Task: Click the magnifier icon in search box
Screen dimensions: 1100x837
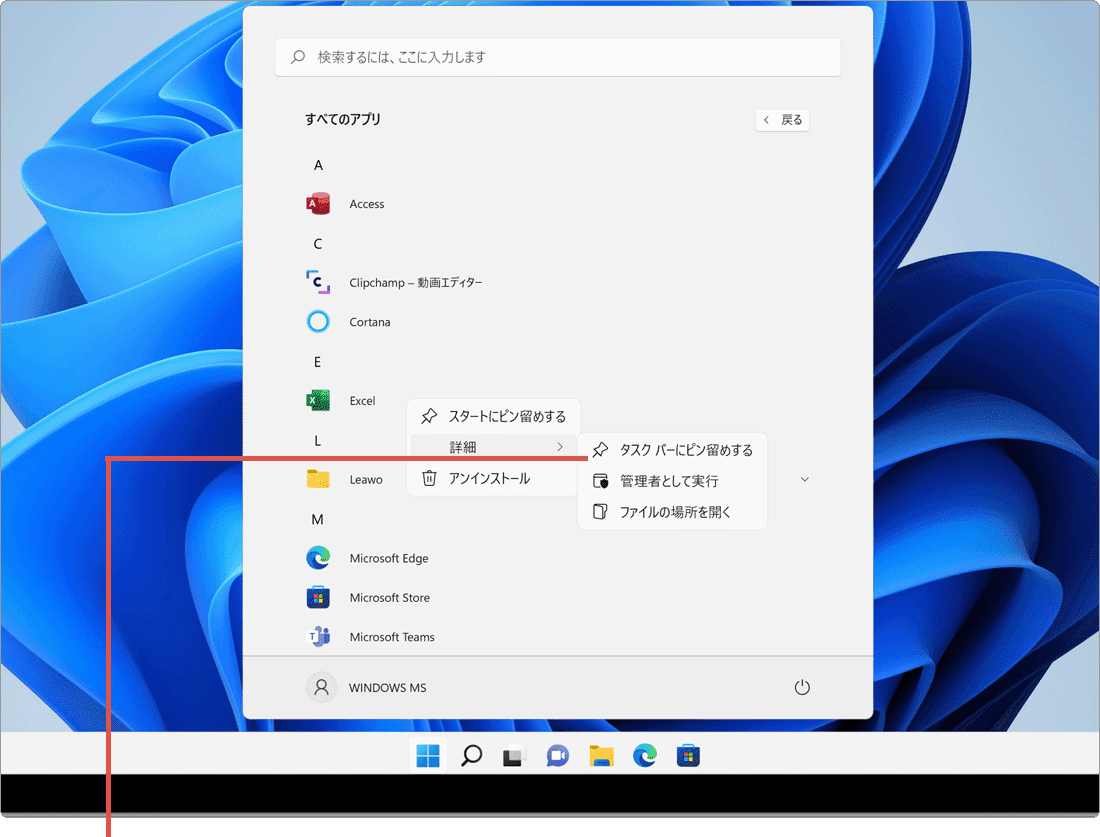Action: (x=298, y=57)
